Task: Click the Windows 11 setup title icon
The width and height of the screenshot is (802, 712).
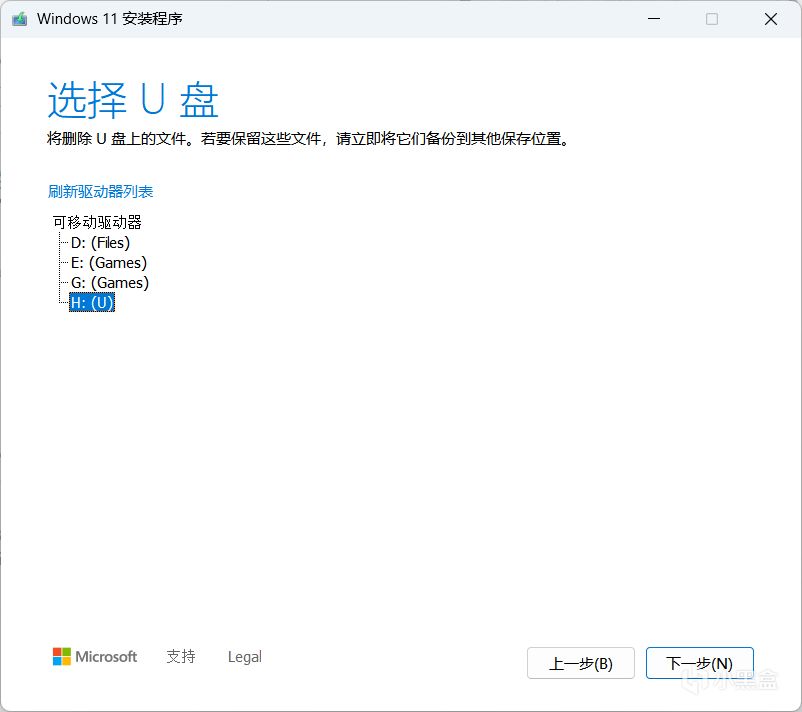Action: (19, 19)
